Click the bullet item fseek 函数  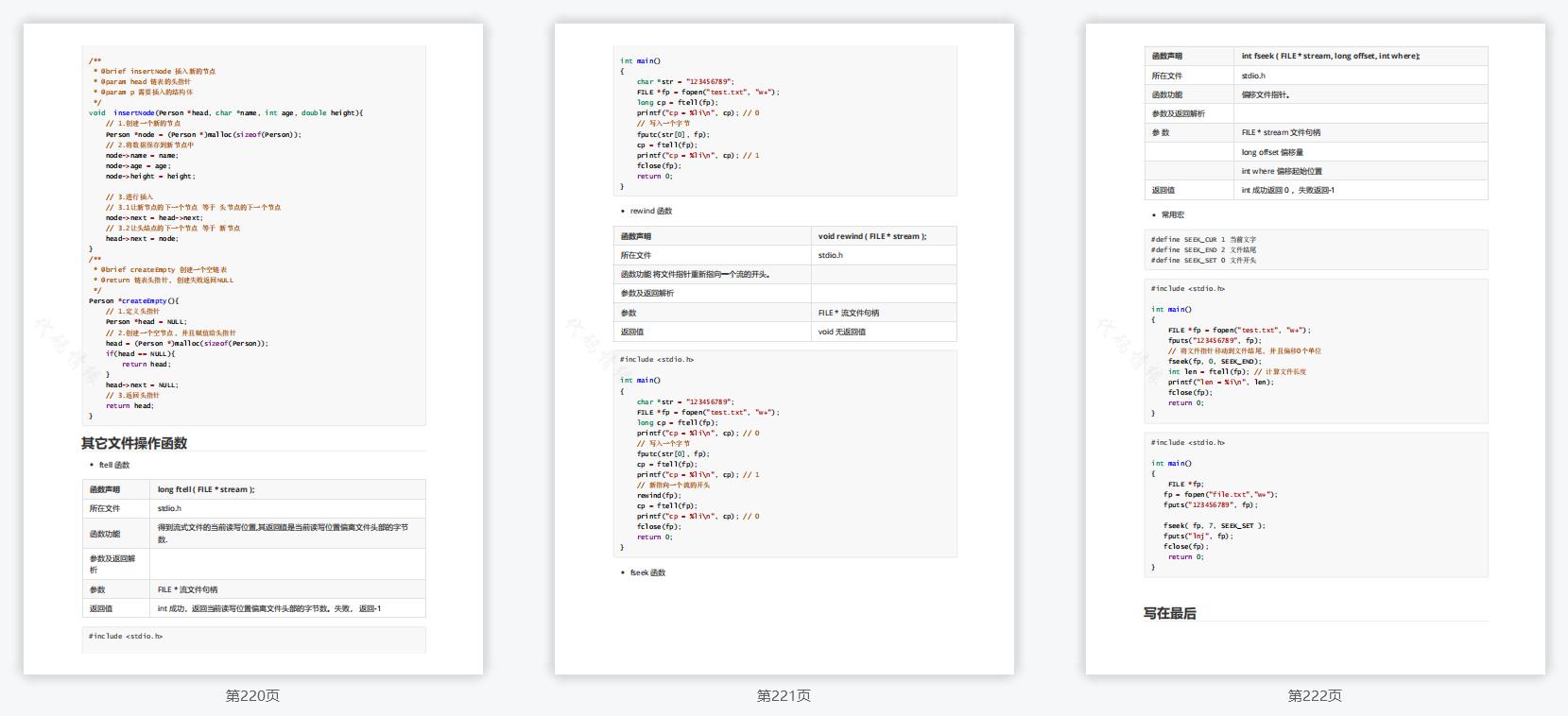tap(647, 572)
